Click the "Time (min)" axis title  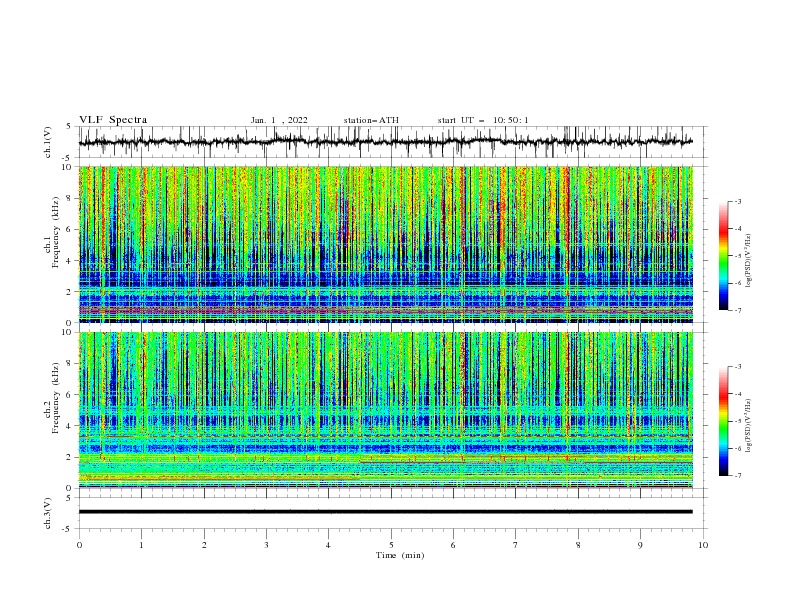click(x=400, y=555)
